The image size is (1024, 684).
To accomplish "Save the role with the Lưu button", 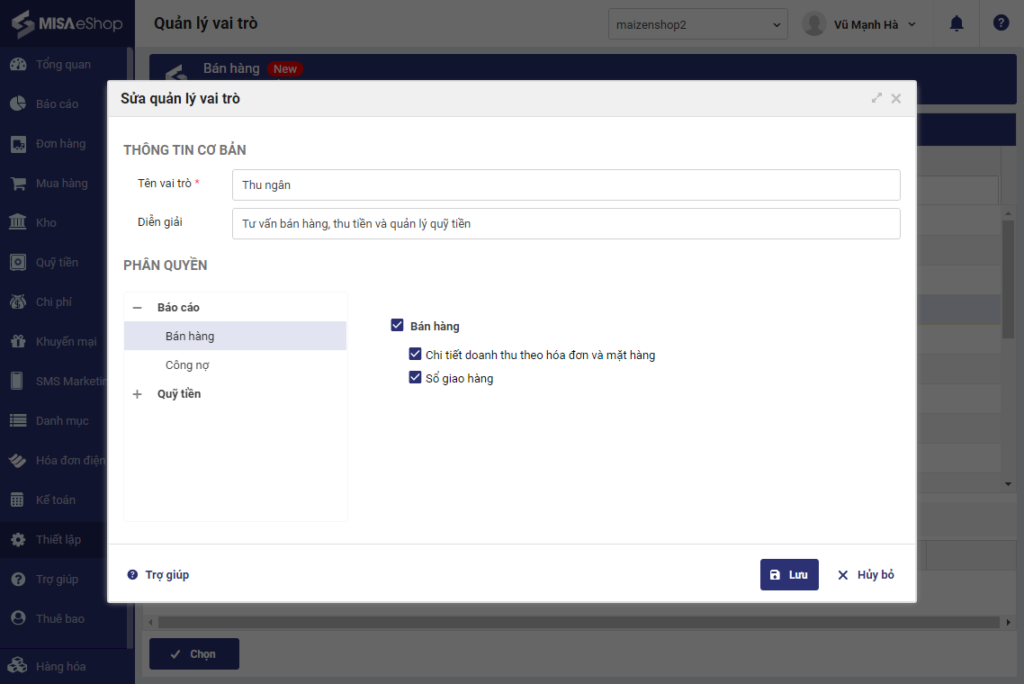I will point(789,575).
